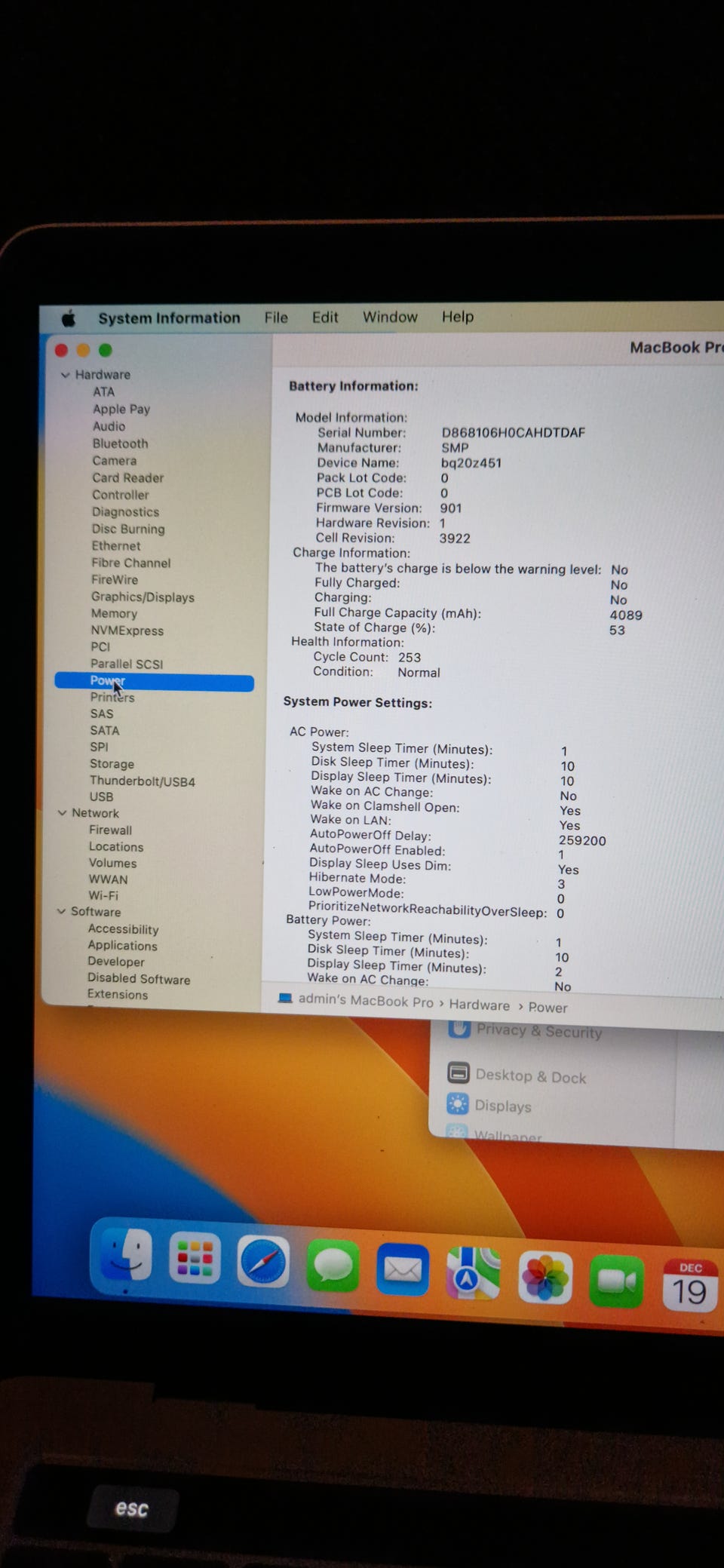Image resolution: width=724 pixels, height=1568 pixels.
Task: Select Audio in the sidebar
Action: 109,426
